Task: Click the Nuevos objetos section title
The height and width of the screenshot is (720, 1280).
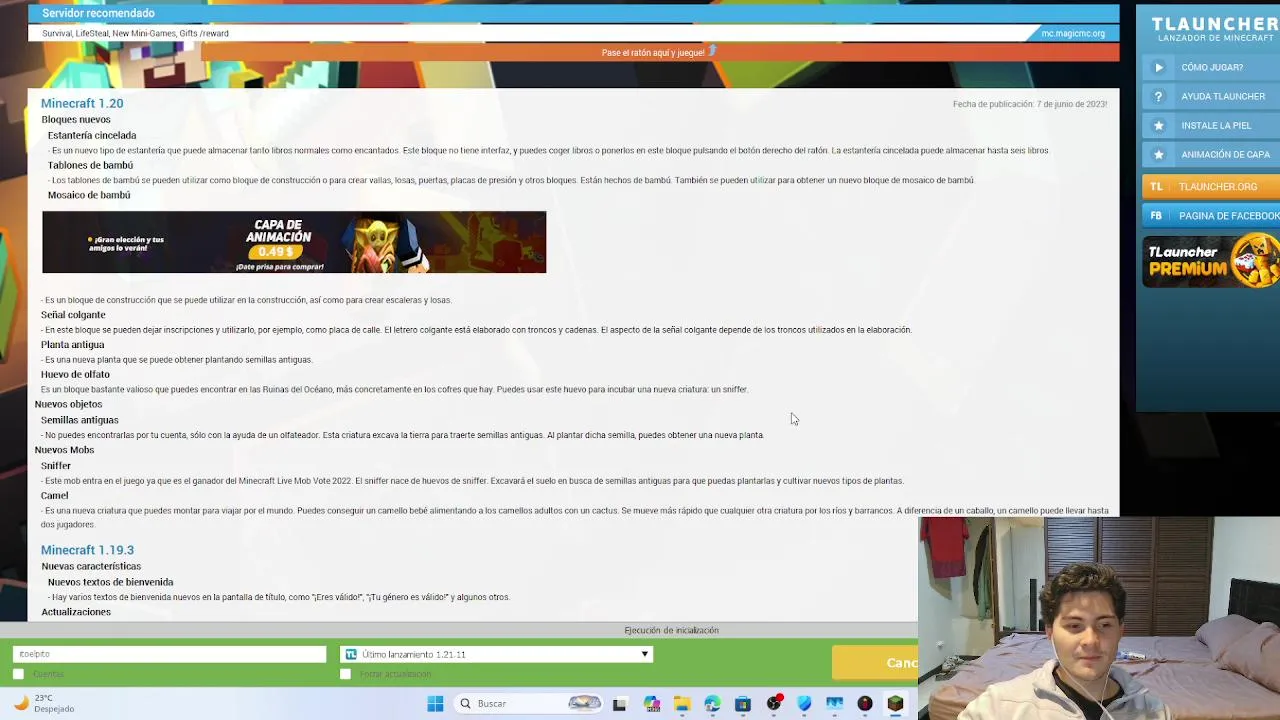Action: point(68,404)
